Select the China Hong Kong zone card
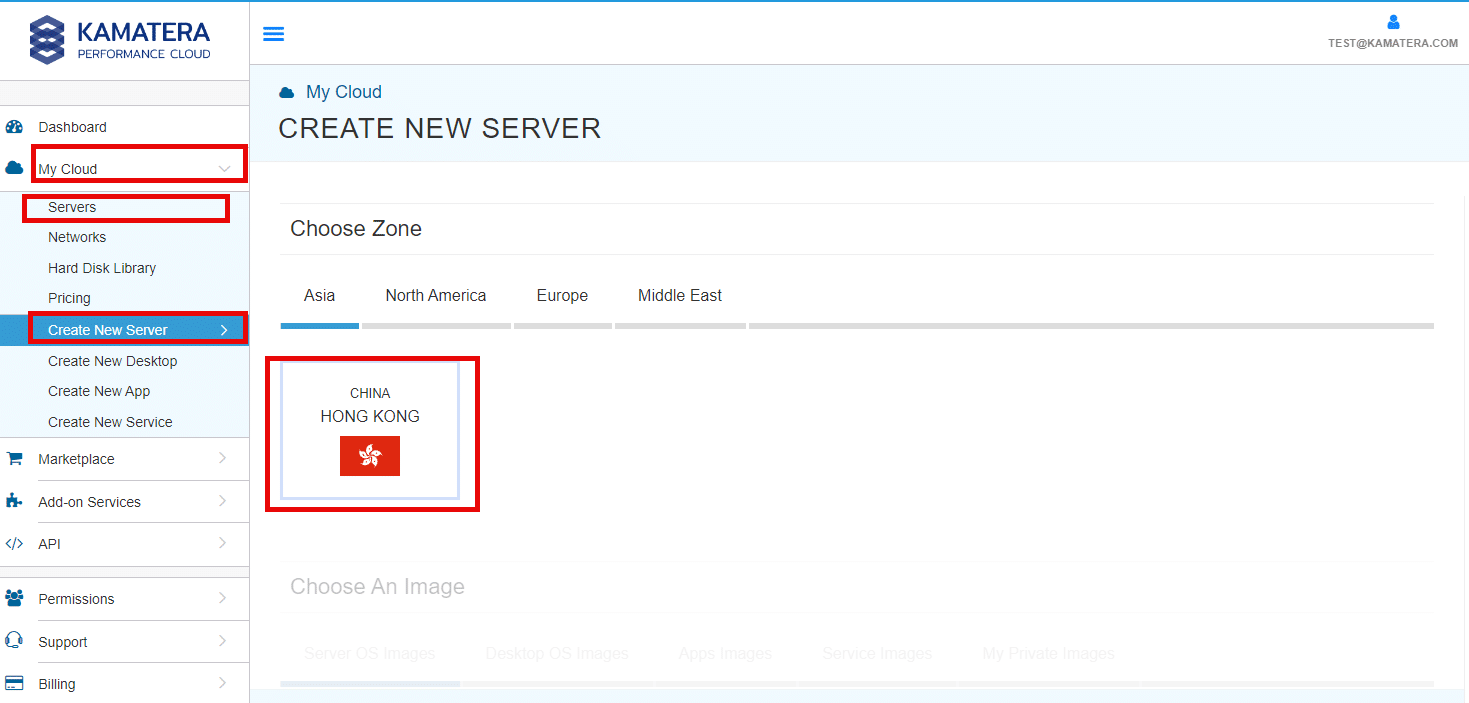Screen dimensions: 1469x703 coord(370,430)
